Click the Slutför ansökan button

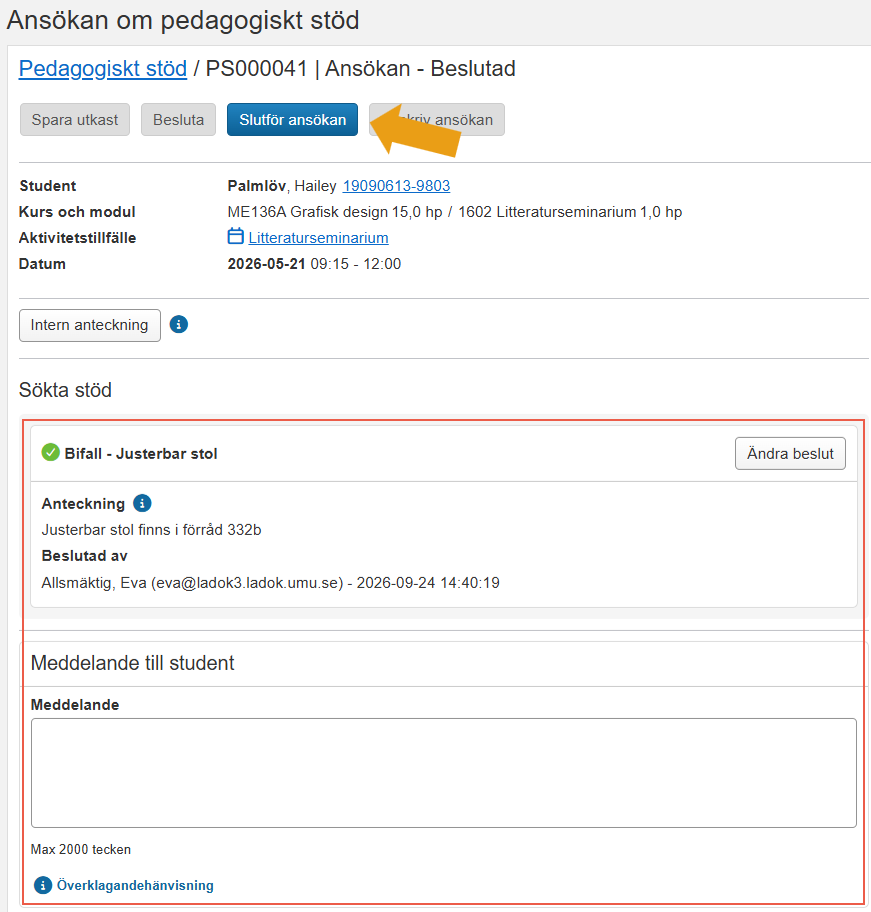(292, 120)
